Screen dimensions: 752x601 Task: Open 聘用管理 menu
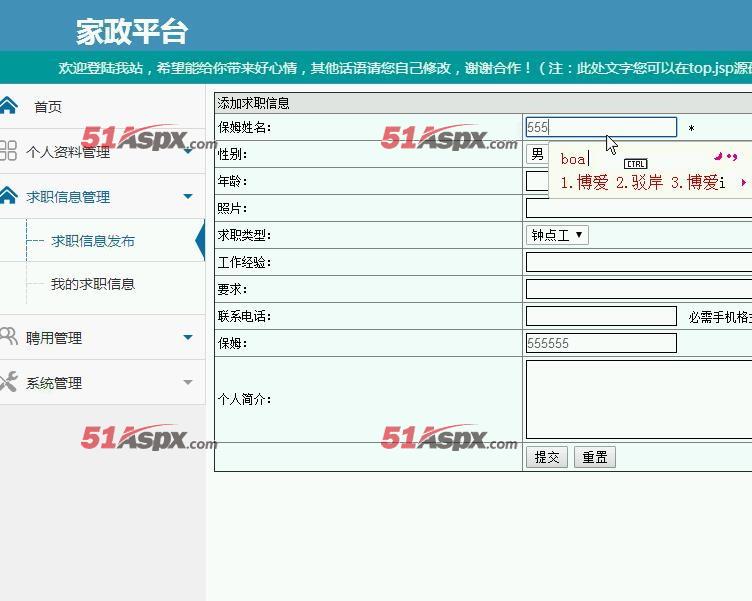click(54, 338)
